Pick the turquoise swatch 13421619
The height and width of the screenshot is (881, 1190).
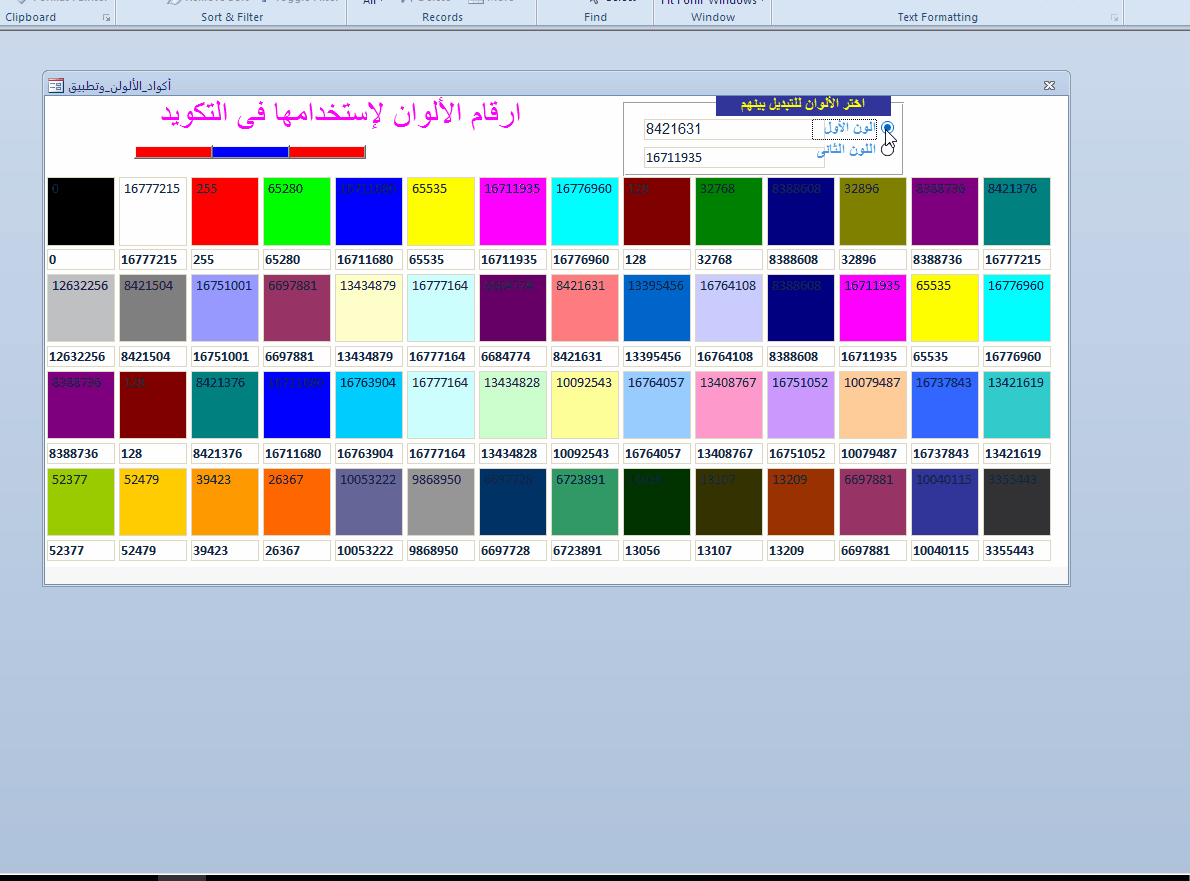pyautogui.click(x=1017, y=405)
